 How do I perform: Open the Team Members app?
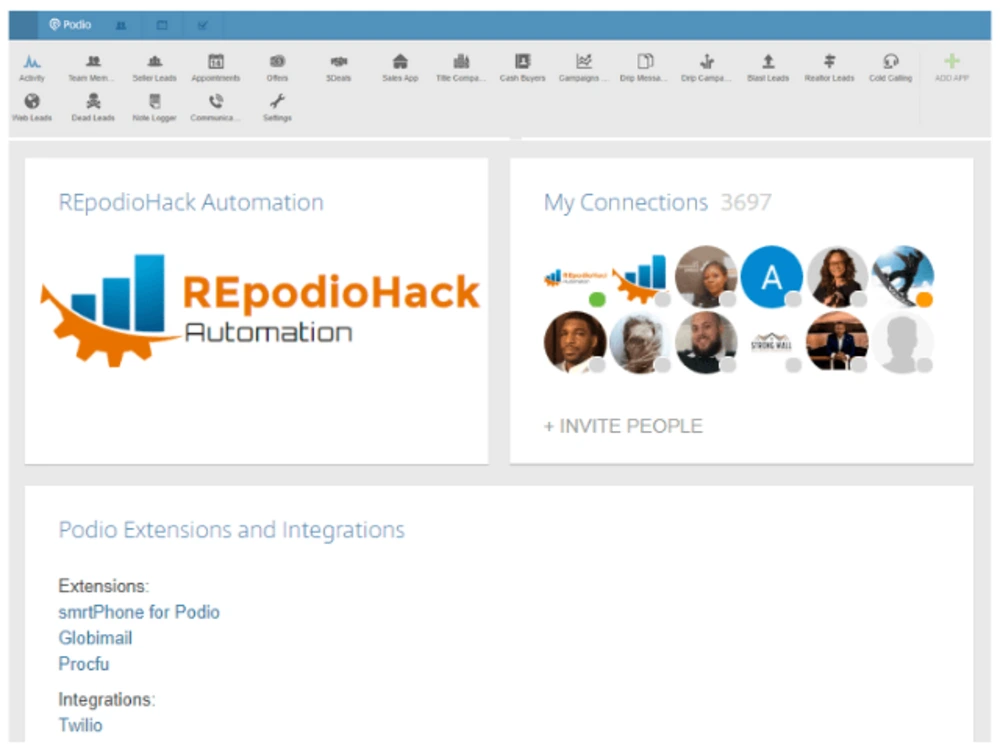[92, 68]
